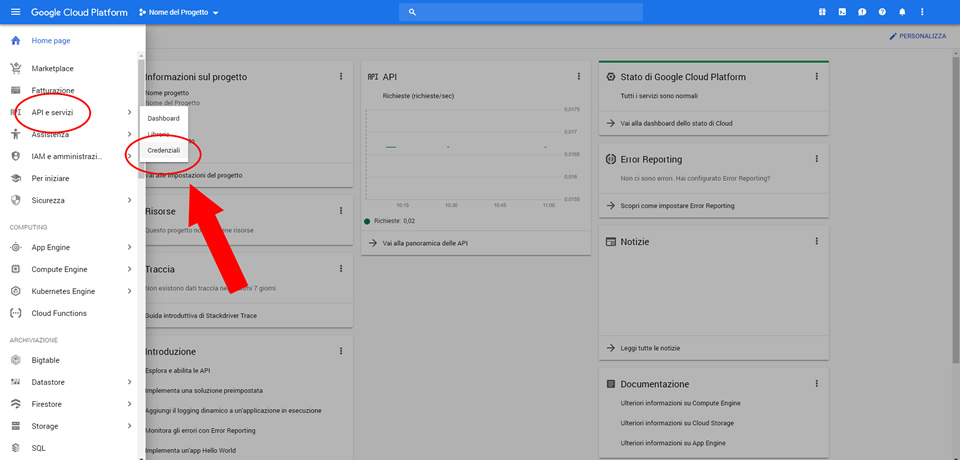
Task: Open the Stato di Google Cloud Platform card options menu
Action: pos(816,77)
